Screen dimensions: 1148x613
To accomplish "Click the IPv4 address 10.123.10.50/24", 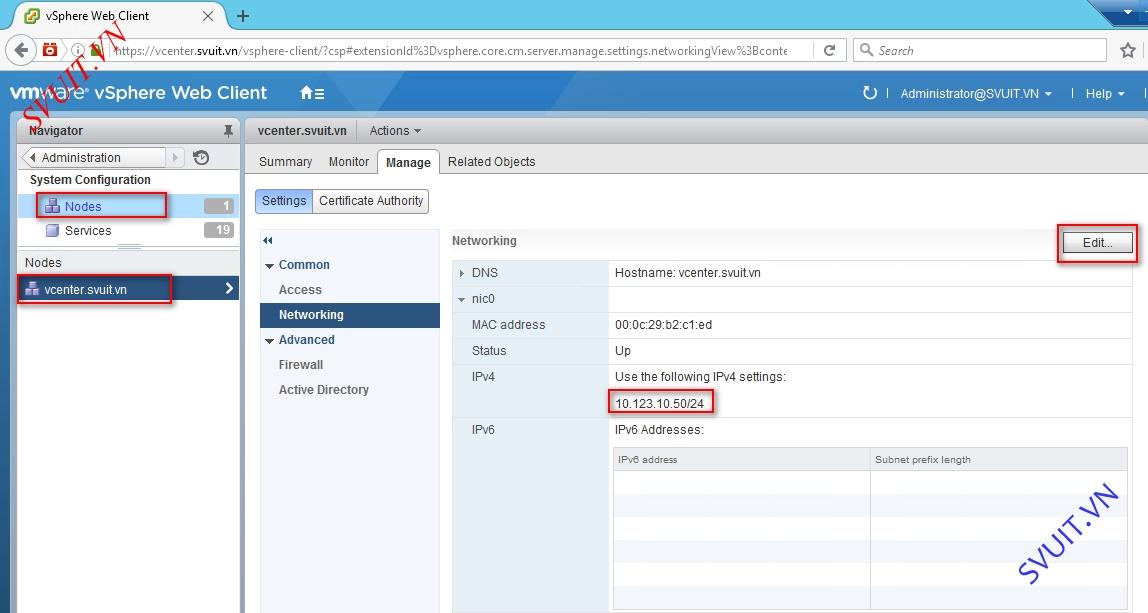I will (659, 404).
